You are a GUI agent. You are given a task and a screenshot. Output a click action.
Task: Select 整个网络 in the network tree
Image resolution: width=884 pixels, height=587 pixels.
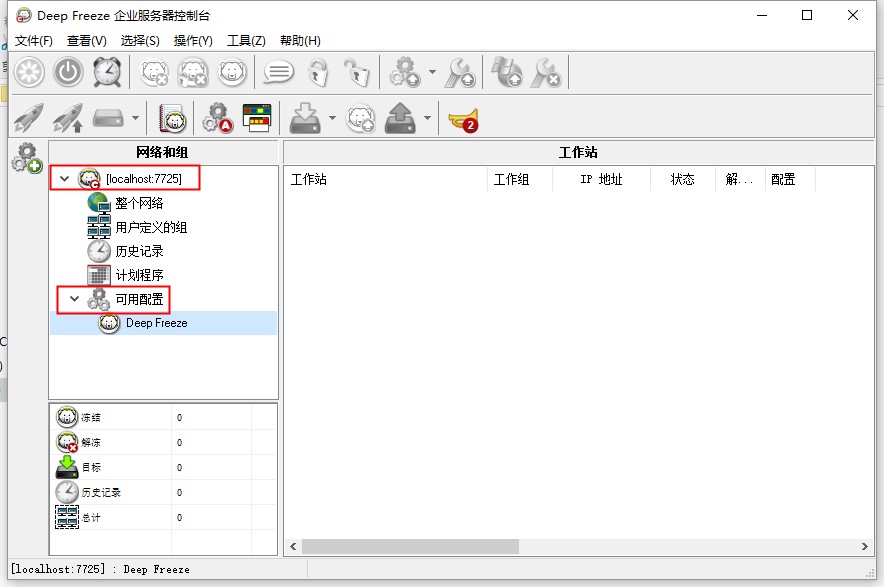coord(139,203)
